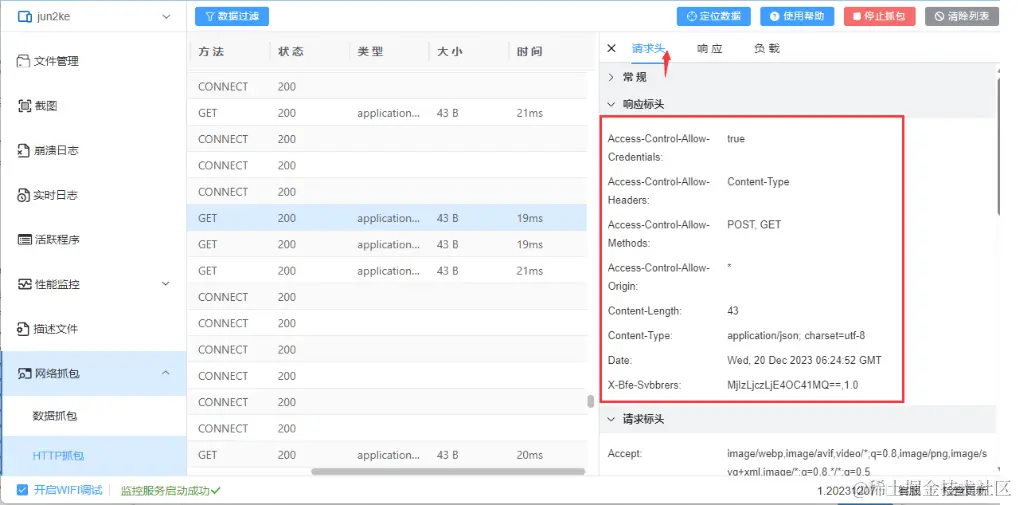Click the table horizontal scrollbar
Image resolution: width=1018 pixels, height=505 pixels.
pos(448,471)
